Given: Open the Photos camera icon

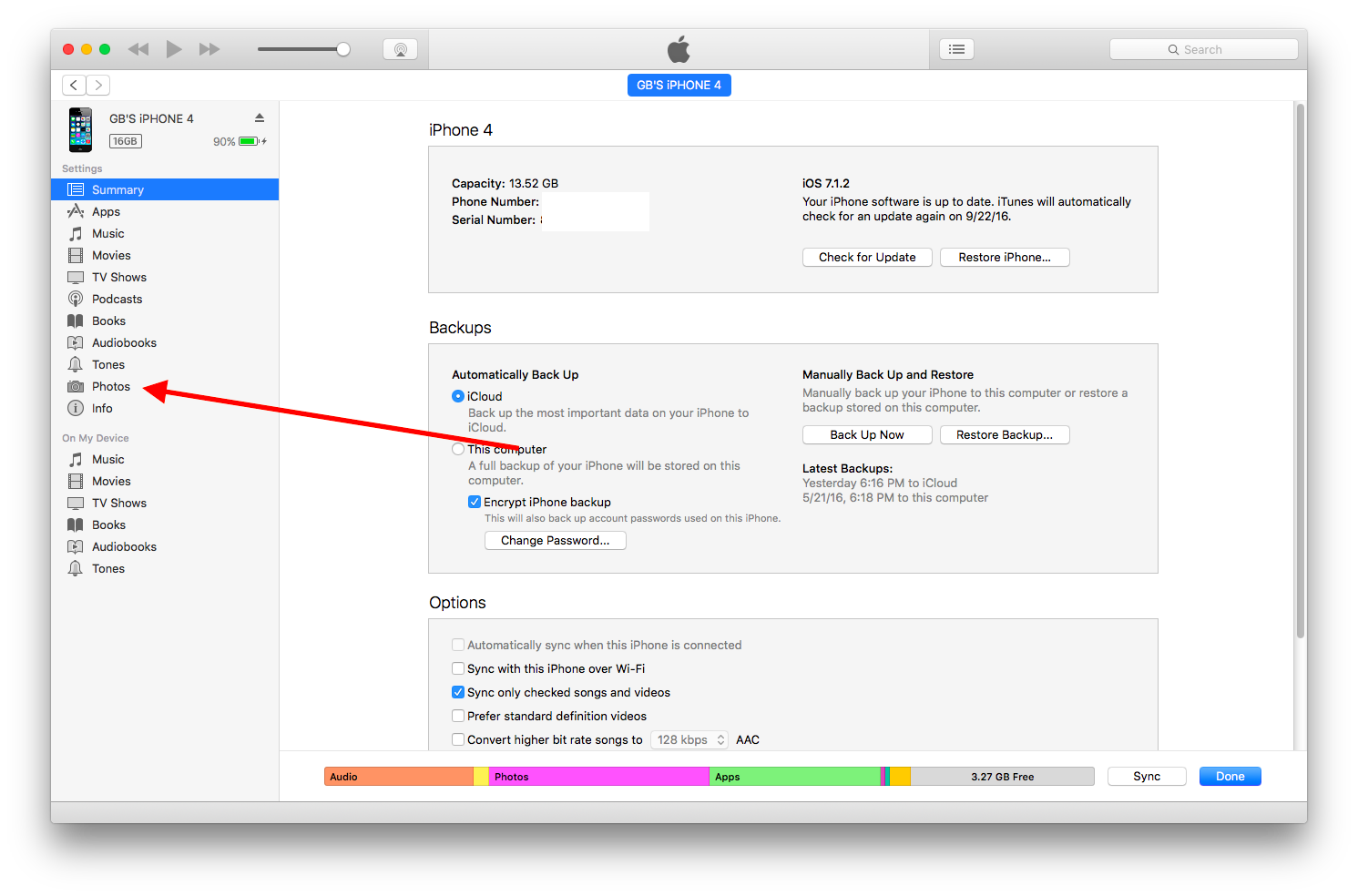Looking at the screenshot, I should (x=76, y=386).
